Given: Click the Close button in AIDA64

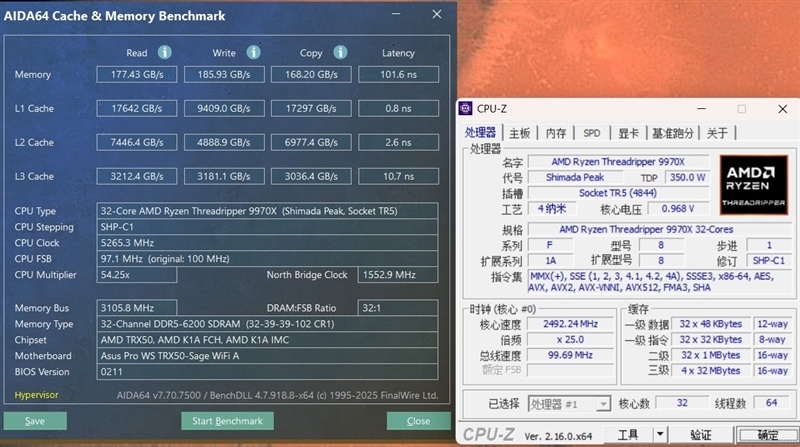Looking at the screenshot, I should tap(418, 421).
